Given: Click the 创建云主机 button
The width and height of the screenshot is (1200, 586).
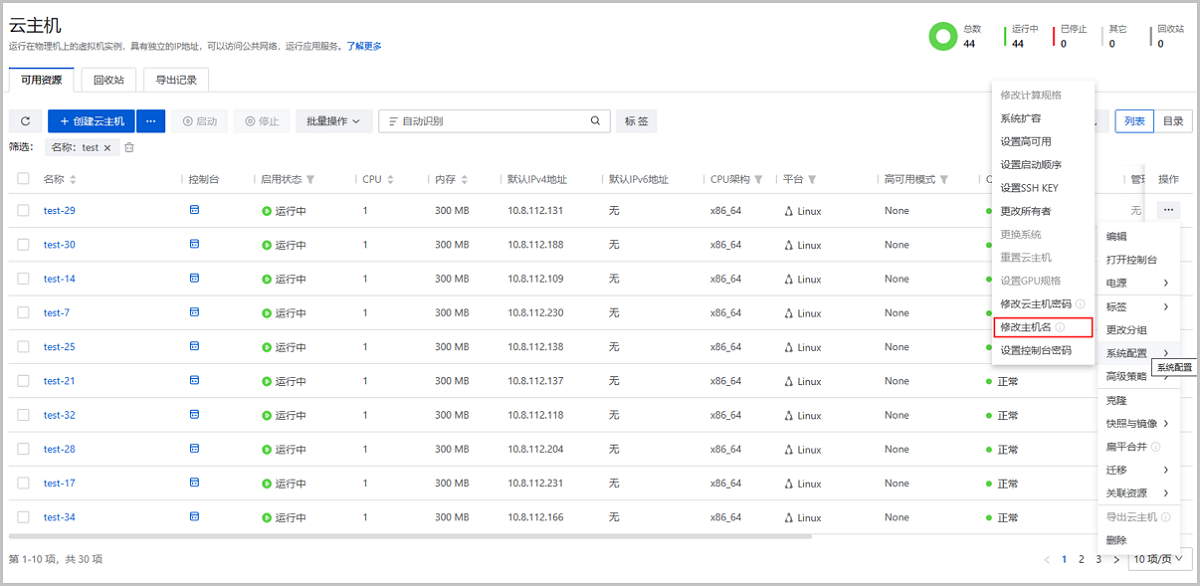Looking at the screenshot, I should pos(92,121).
